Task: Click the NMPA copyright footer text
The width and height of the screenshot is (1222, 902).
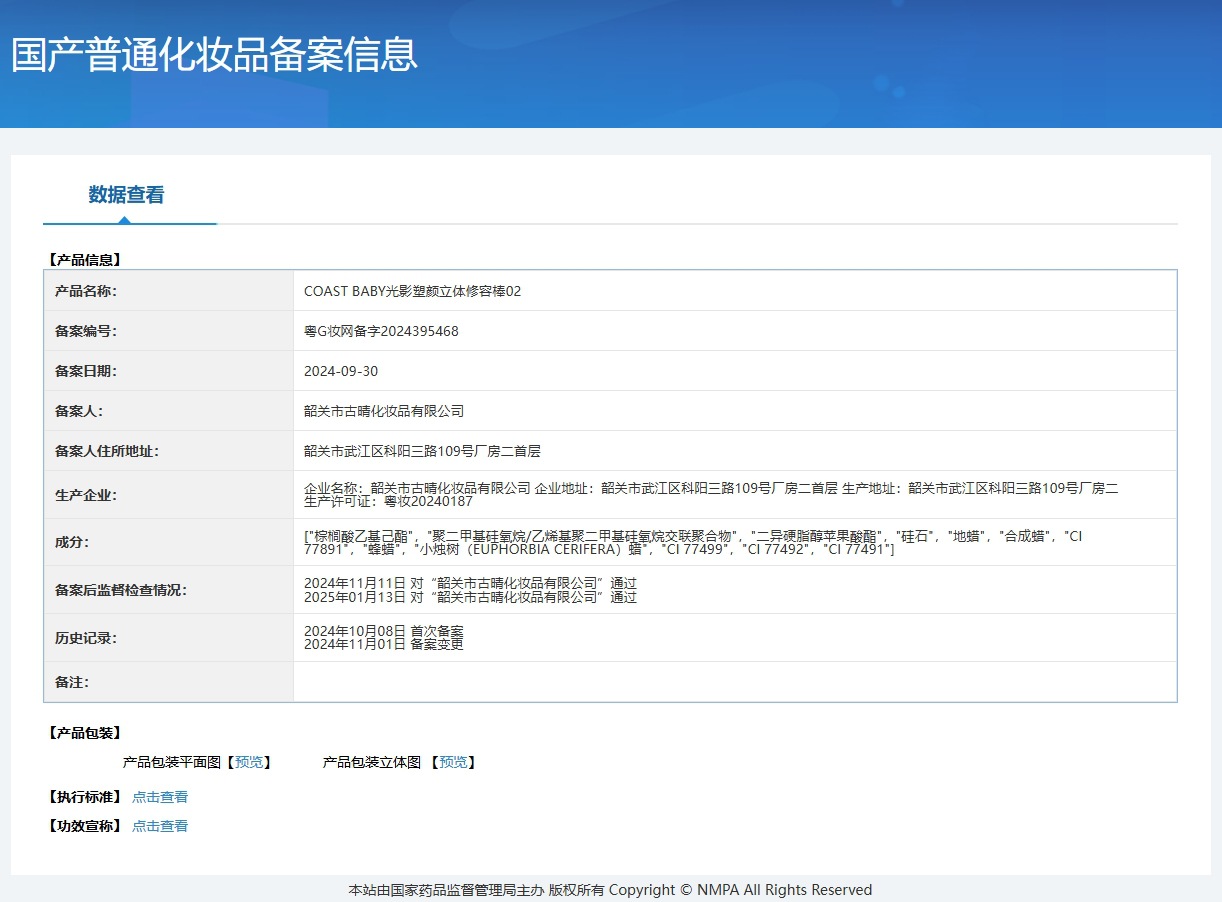Action: click(610, 890)
